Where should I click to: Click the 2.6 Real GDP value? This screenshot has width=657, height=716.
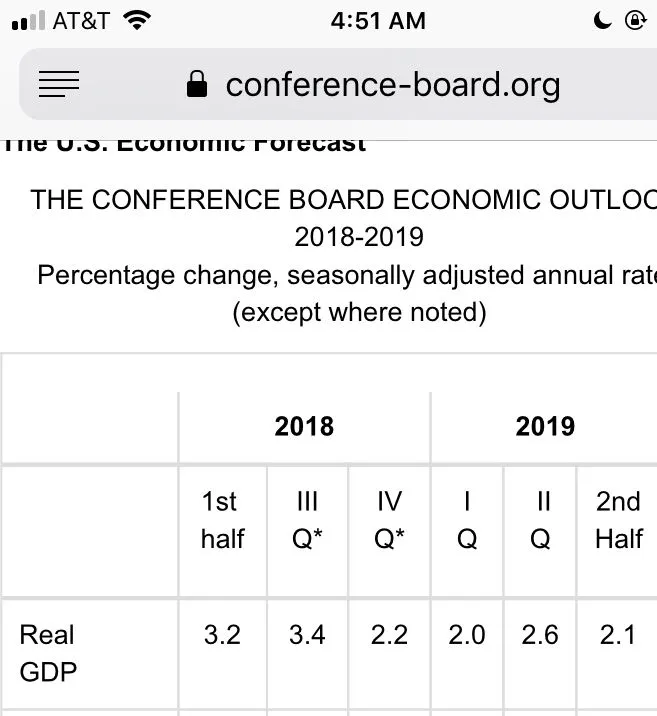(540, 635)
